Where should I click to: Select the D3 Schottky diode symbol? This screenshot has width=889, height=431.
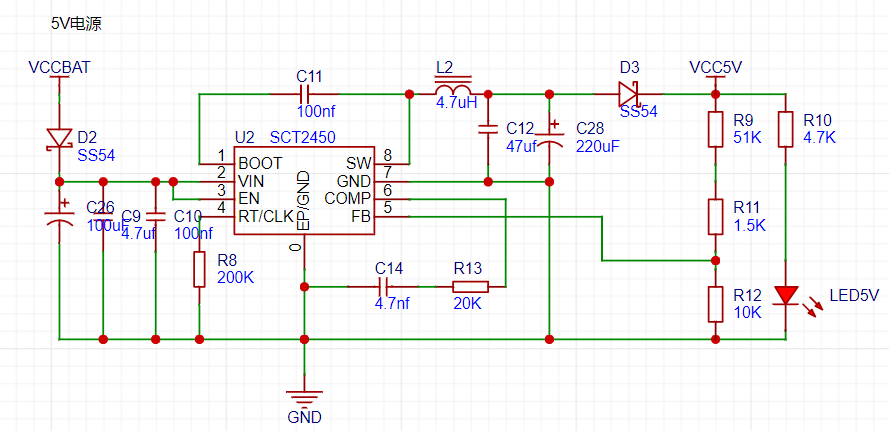pyautogui.click(x=628, y=94)
